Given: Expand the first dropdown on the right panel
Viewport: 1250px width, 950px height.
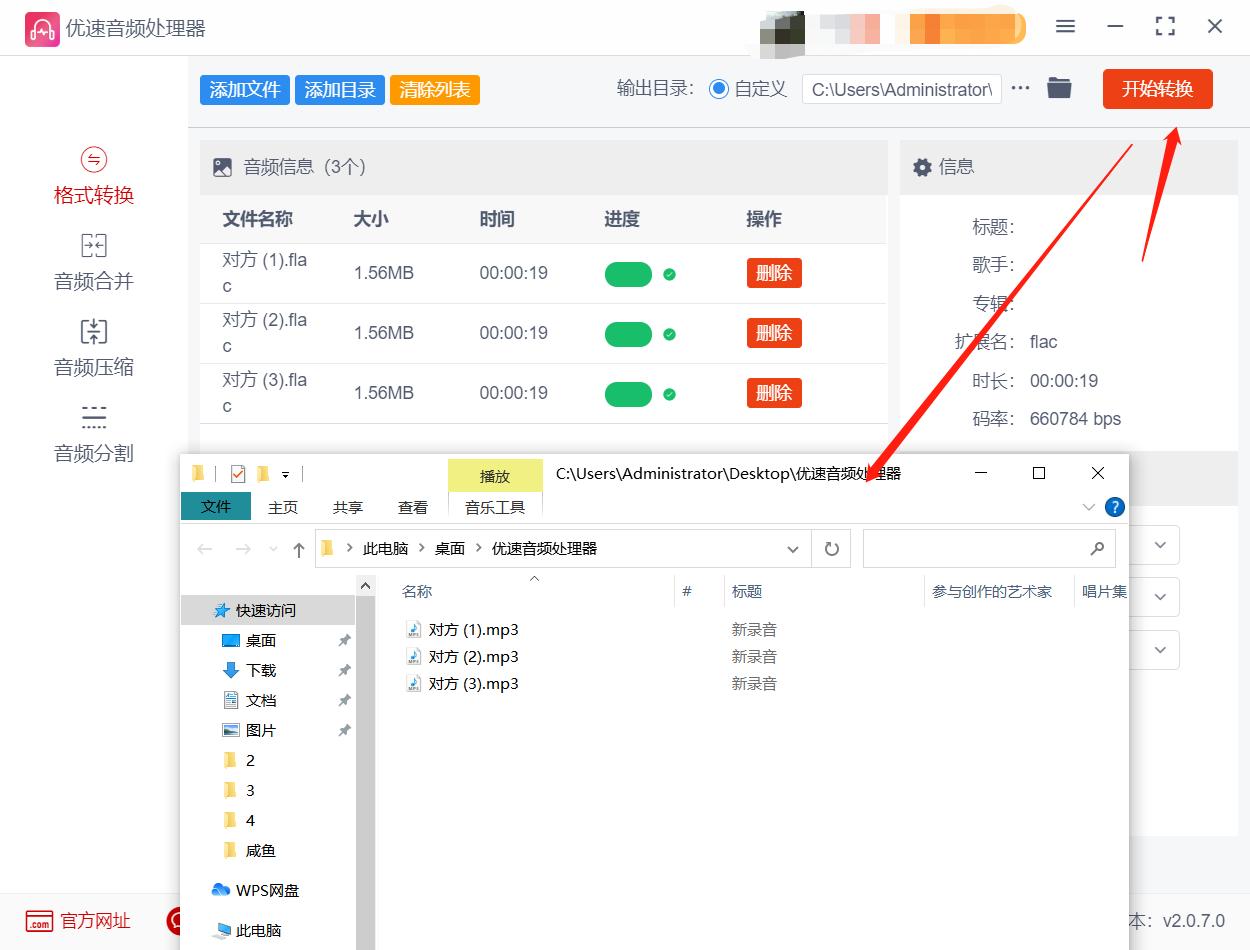Looking at the screenshot, I should pos(1159,545).
